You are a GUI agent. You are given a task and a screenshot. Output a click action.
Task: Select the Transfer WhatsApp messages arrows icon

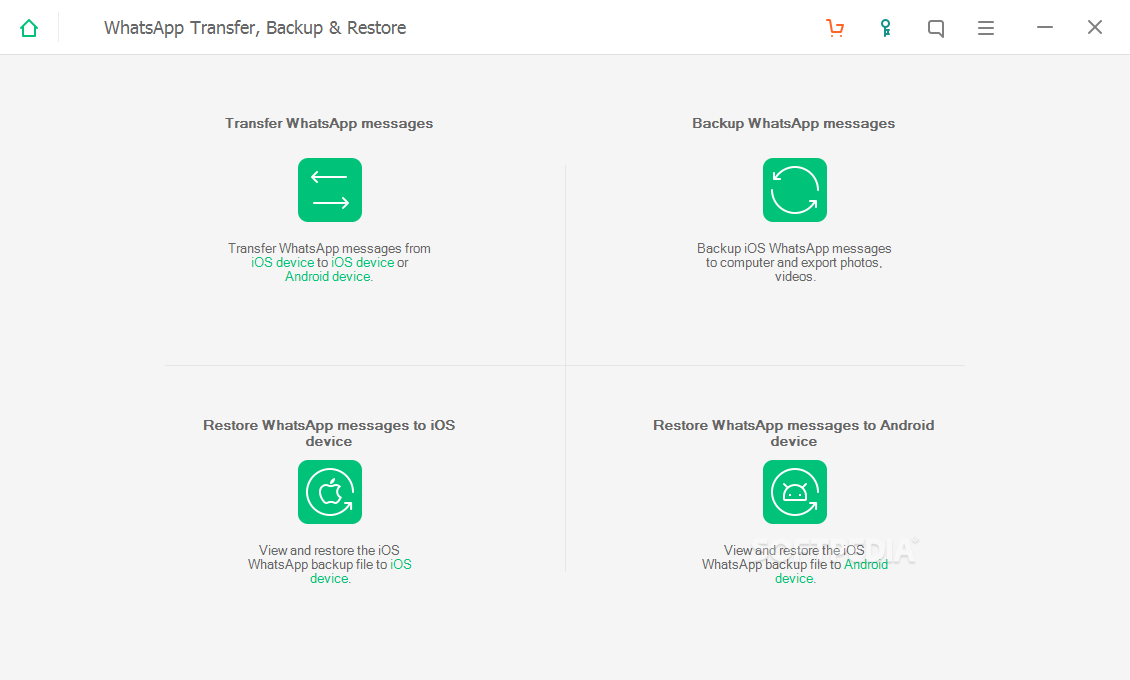coord(330,190)
